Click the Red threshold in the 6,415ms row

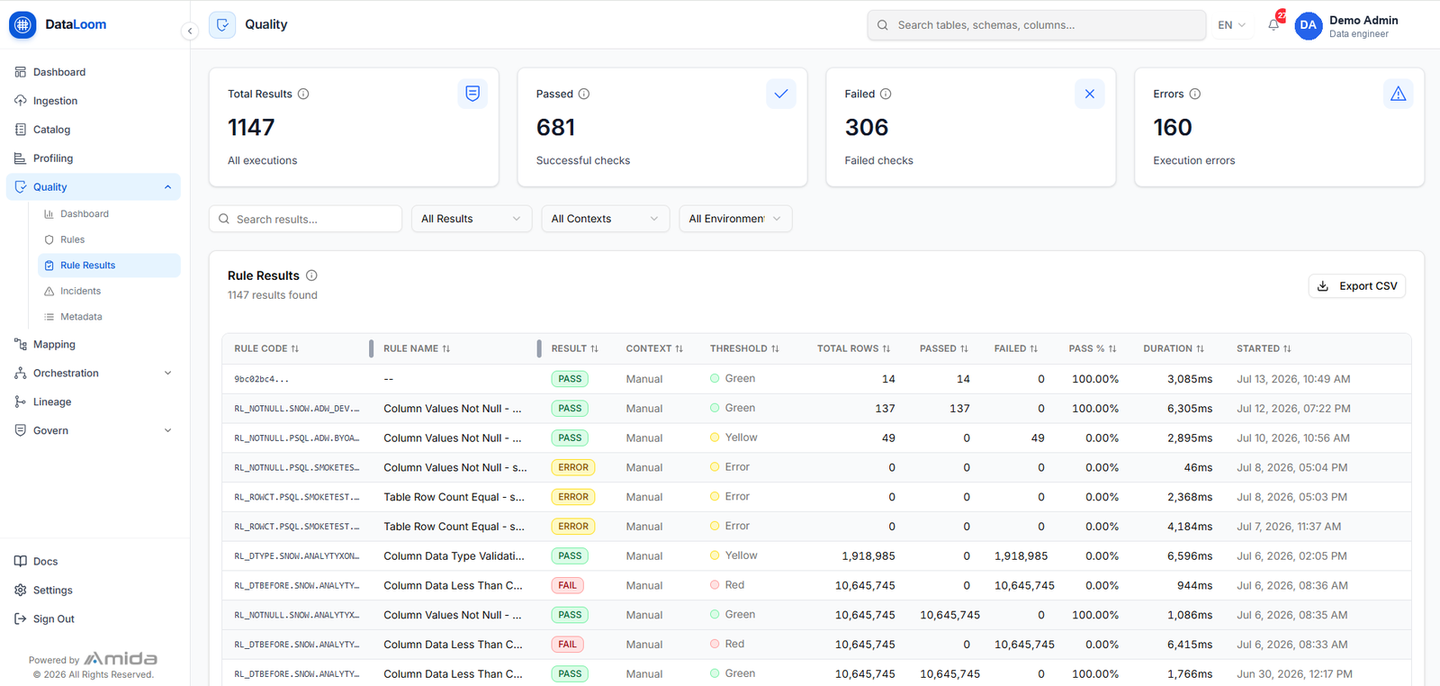pyautogui.click(x=727, y=644)
